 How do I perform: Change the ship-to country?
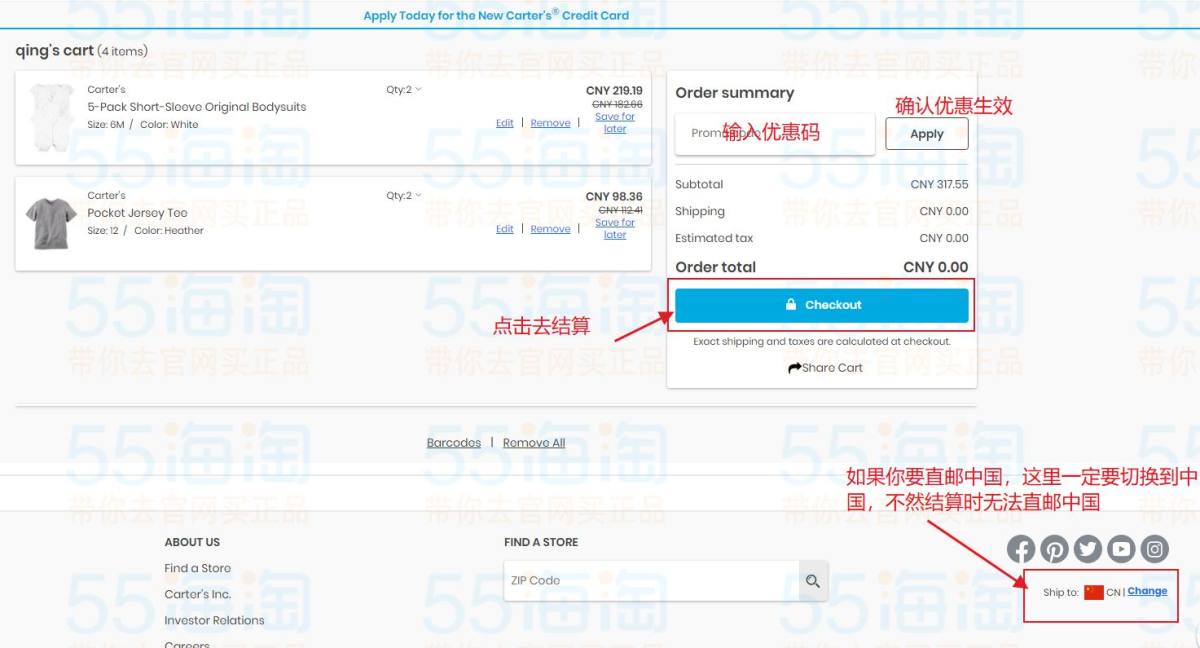[x=1147, y=591]
